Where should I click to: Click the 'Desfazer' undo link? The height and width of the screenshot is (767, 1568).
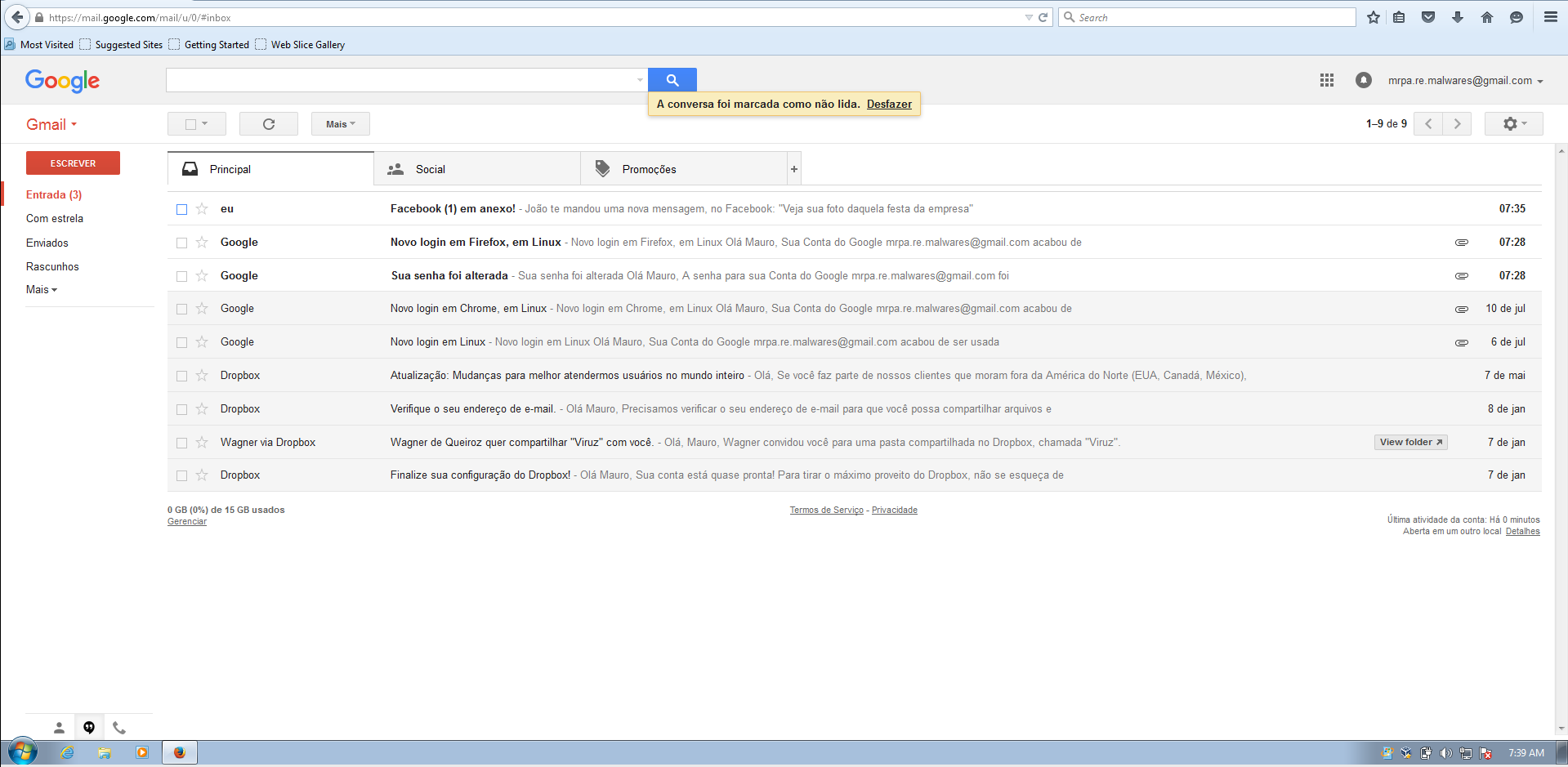click(x=889, y=104)
